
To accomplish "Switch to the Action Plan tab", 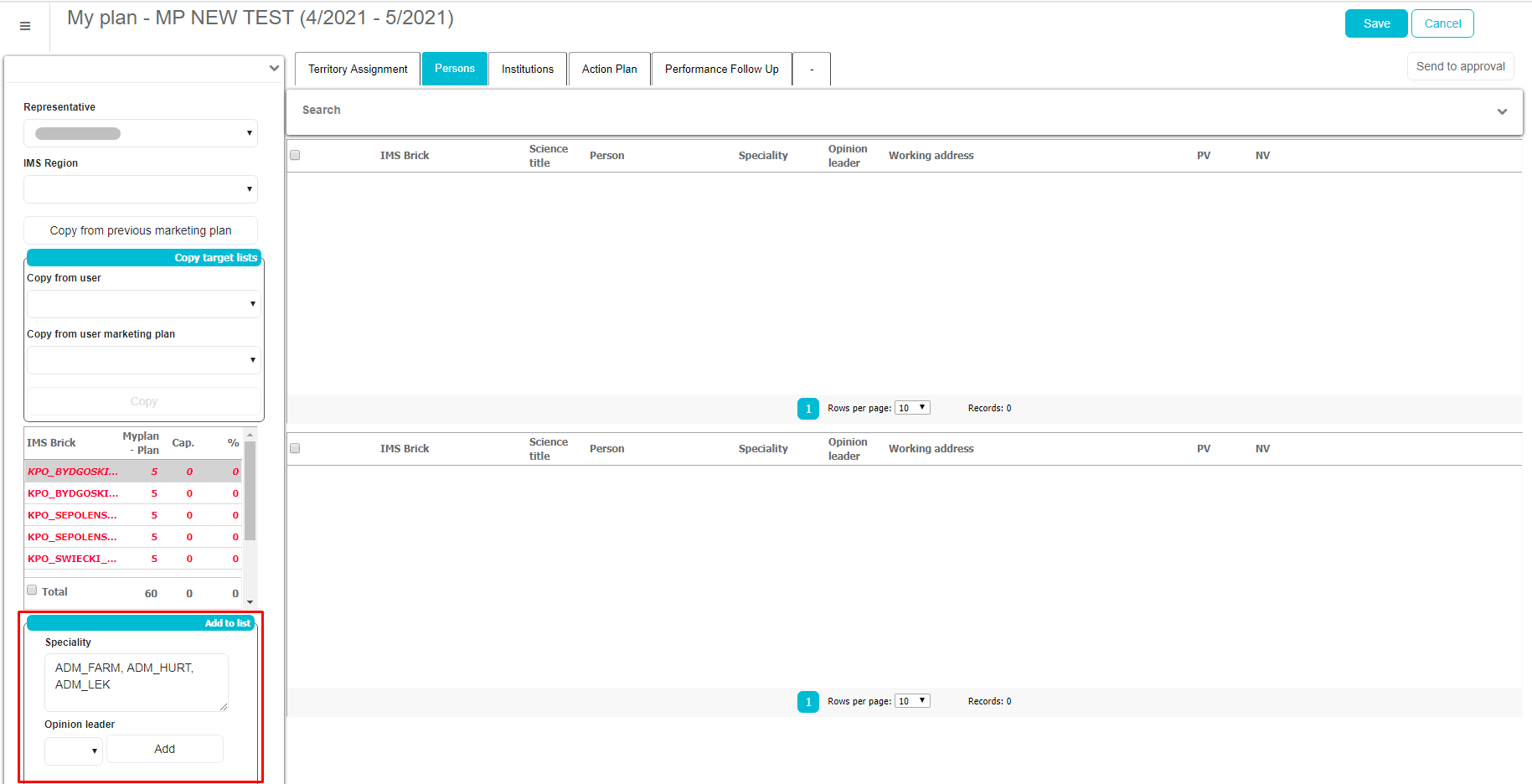I will click(x=609, y=69).
